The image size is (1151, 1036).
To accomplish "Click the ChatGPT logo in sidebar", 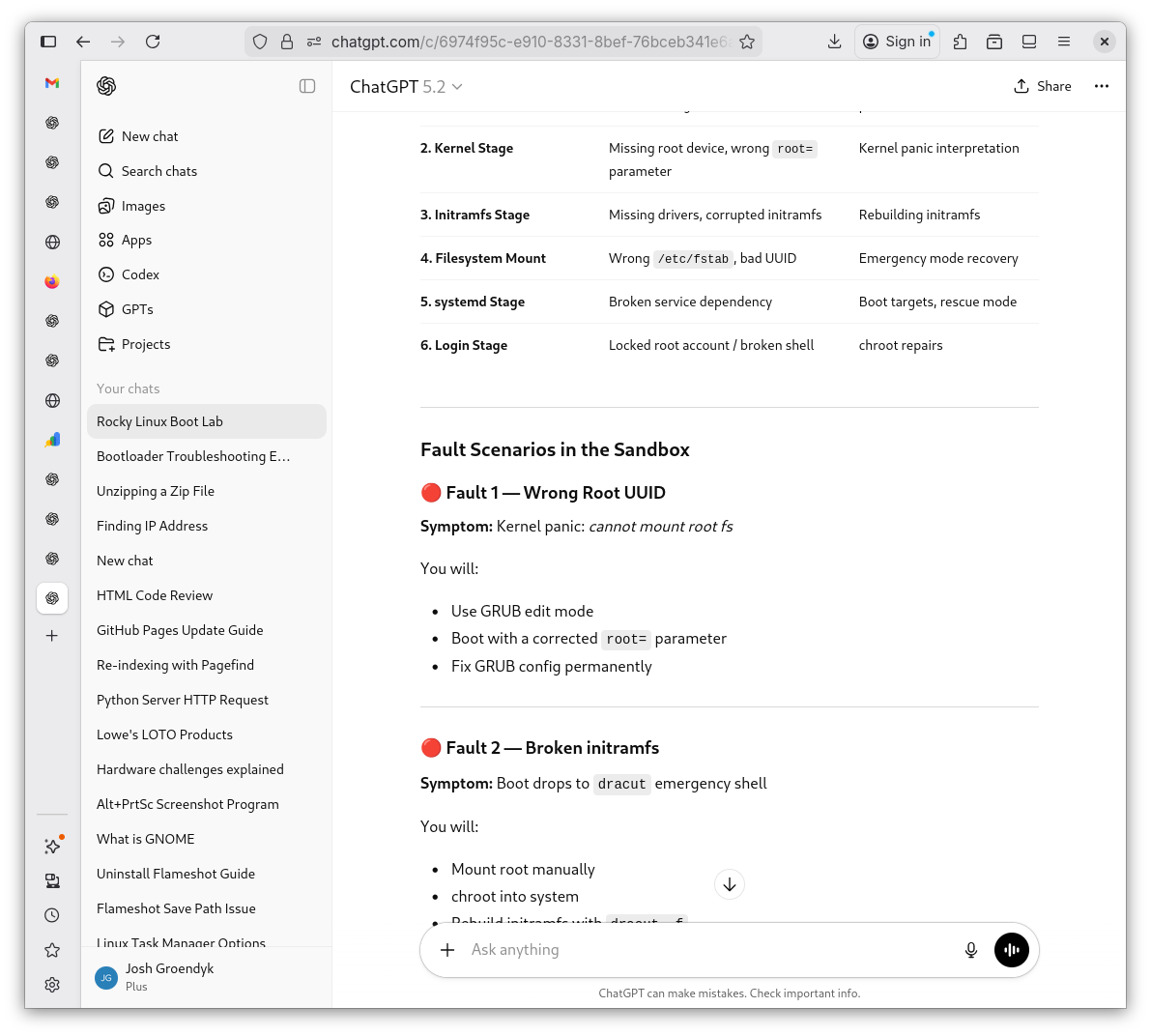I will click(106, 86).
